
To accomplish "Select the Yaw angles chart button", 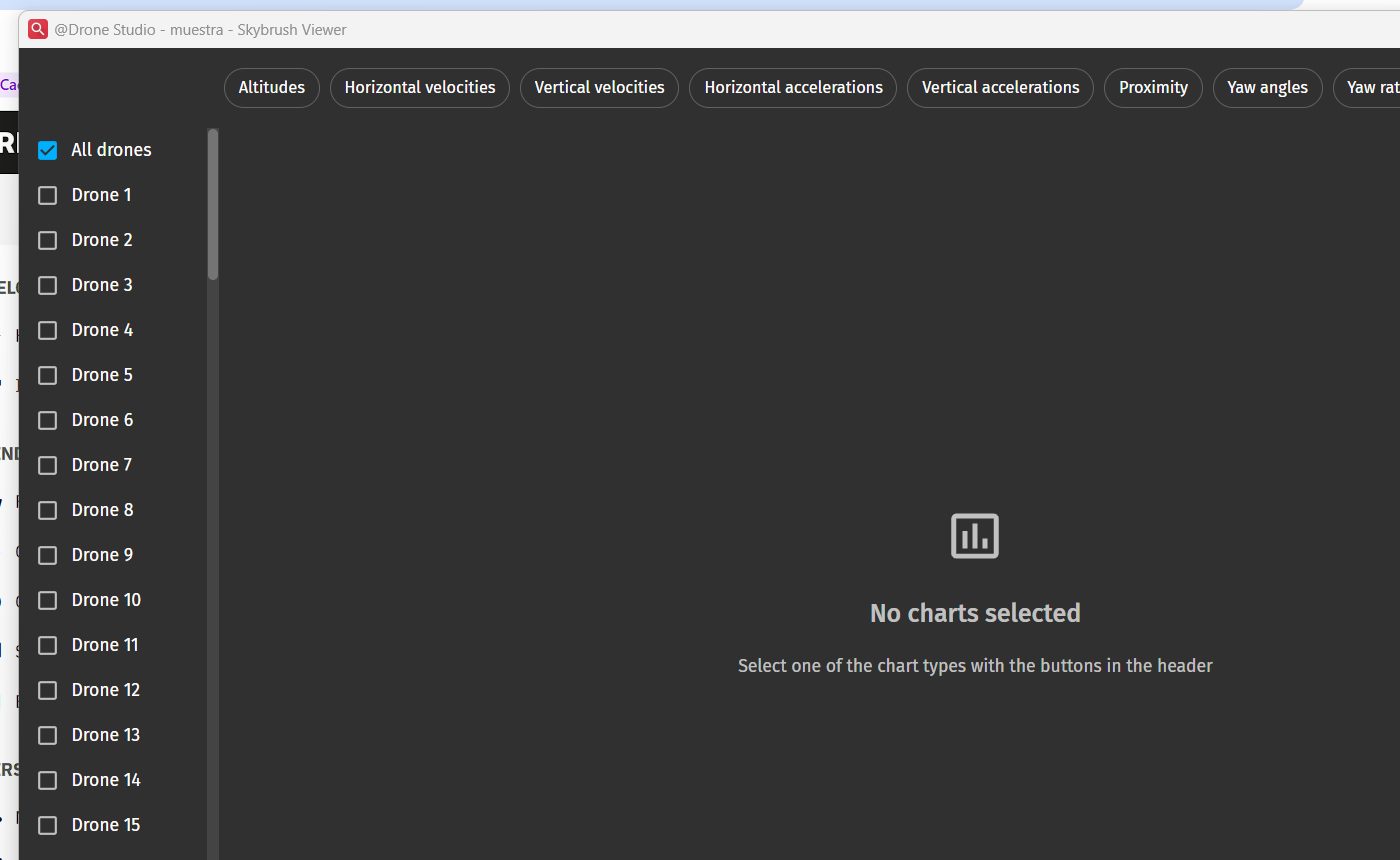I will [x=1267, y=87].
